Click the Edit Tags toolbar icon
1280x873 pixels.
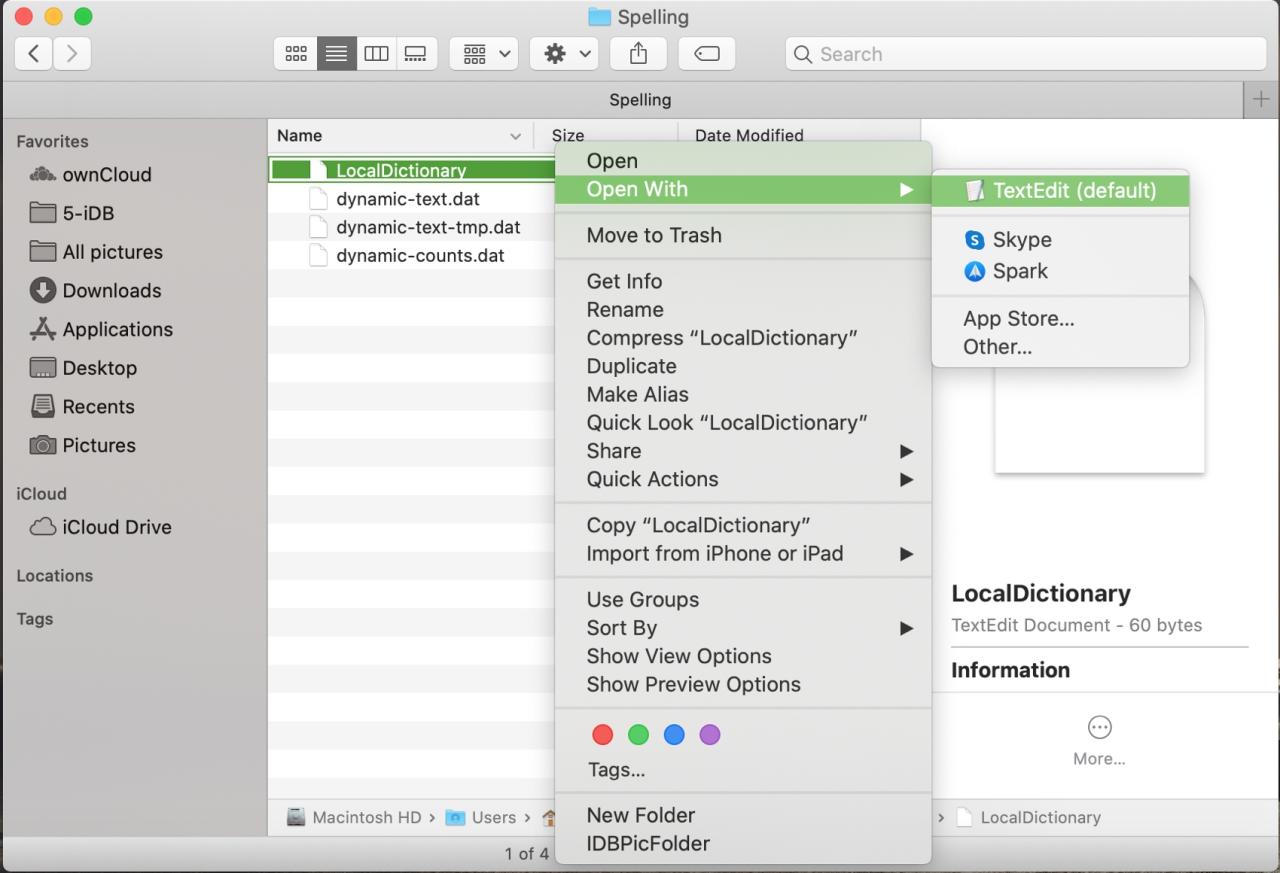click(707, 54)
